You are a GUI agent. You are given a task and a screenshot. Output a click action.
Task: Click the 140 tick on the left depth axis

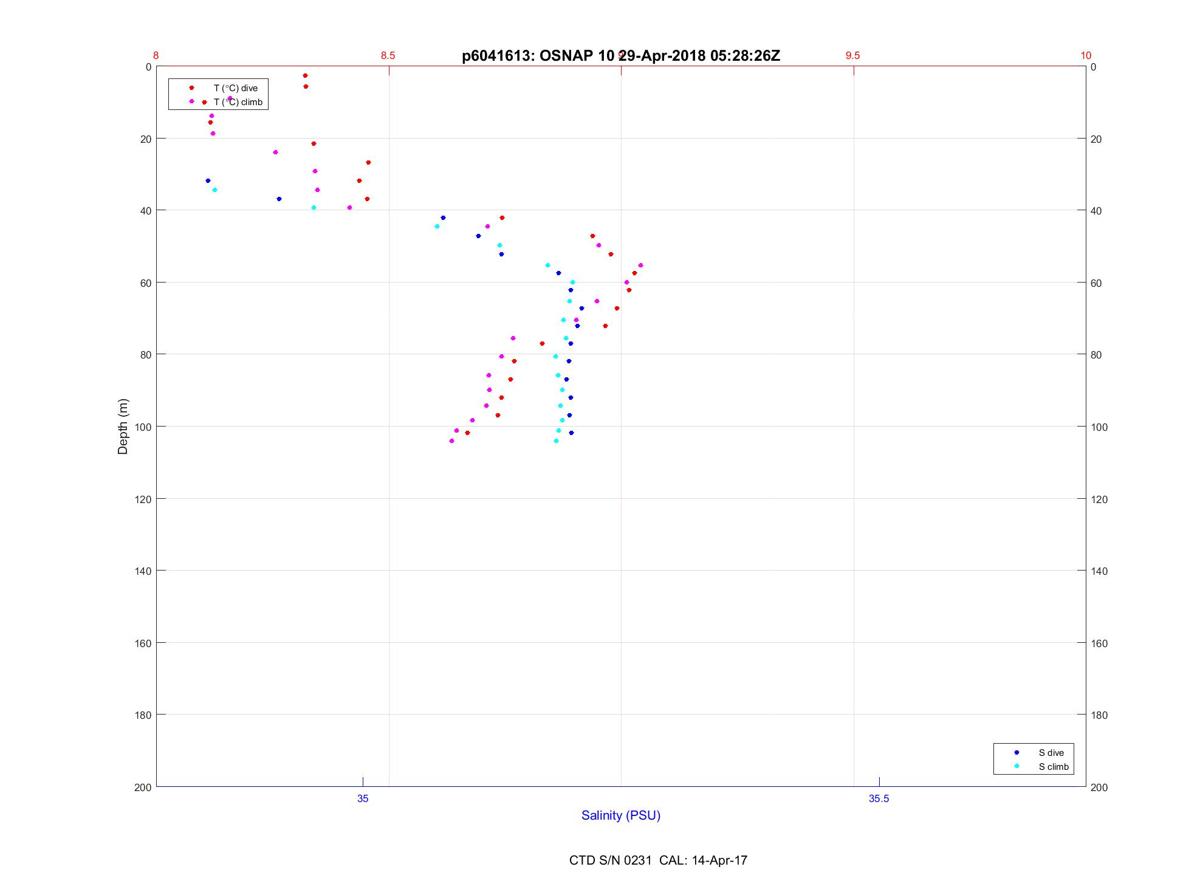(x=141, y=571)
